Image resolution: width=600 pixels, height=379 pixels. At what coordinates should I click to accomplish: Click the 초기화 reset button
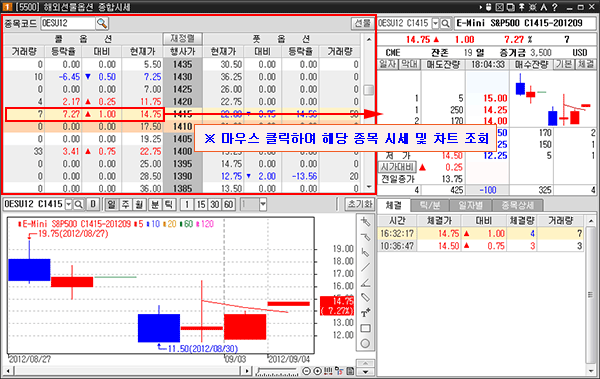pyautogui.click(x=359, y=204)
